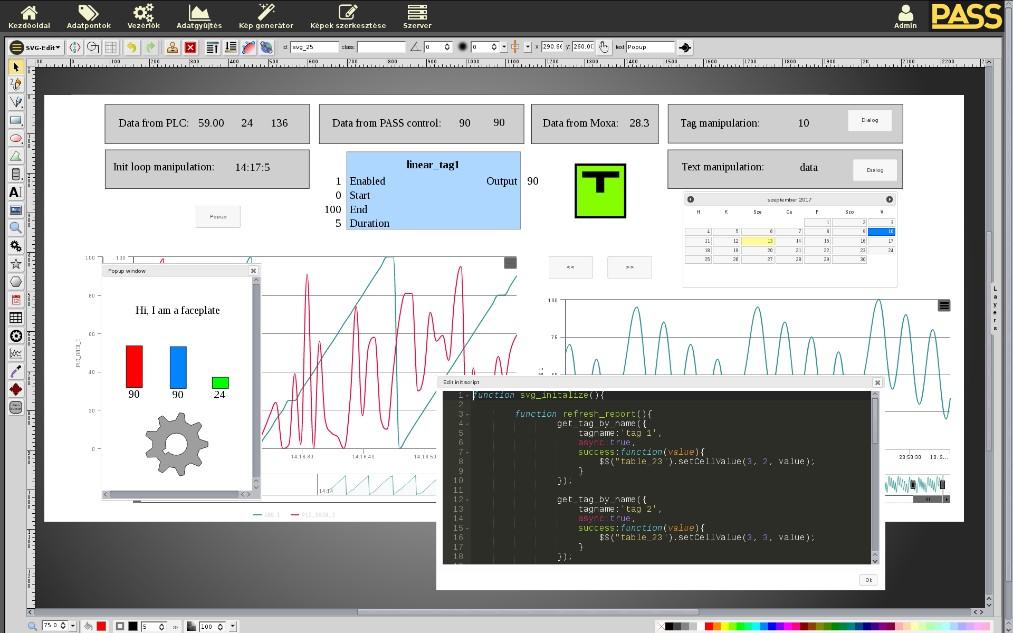
Task: Select the Pencil freehand tool
Action: (16, 84)
